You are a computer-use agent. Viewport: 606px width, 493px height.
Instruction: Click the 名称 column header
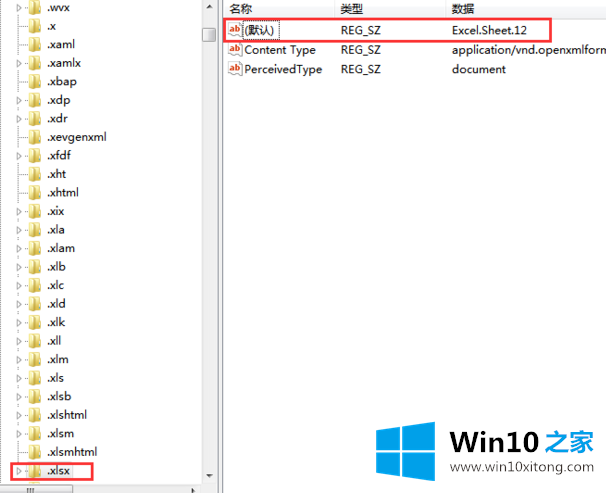[241, 8]
